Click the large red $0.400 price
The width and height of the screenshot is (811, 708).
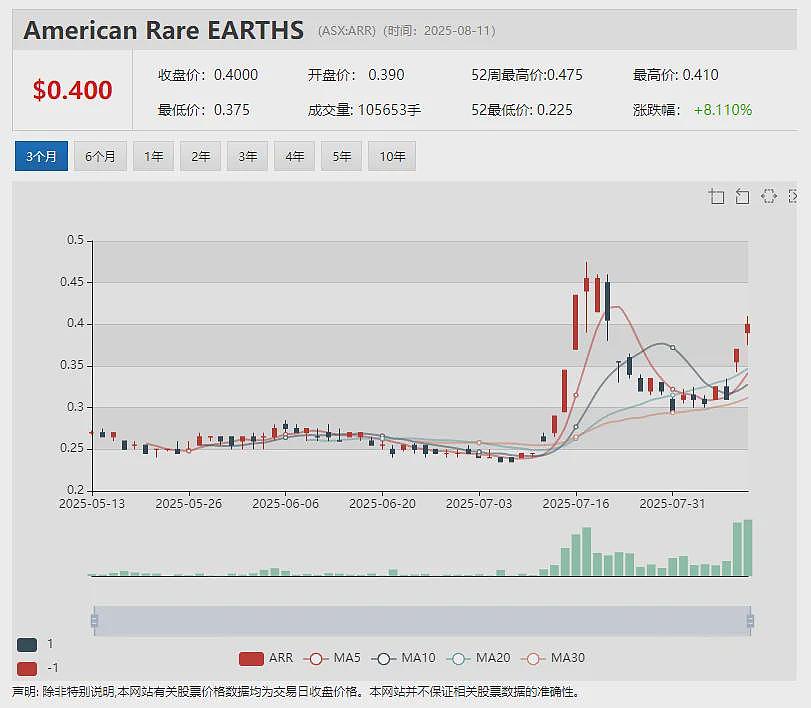click(72, 90)
